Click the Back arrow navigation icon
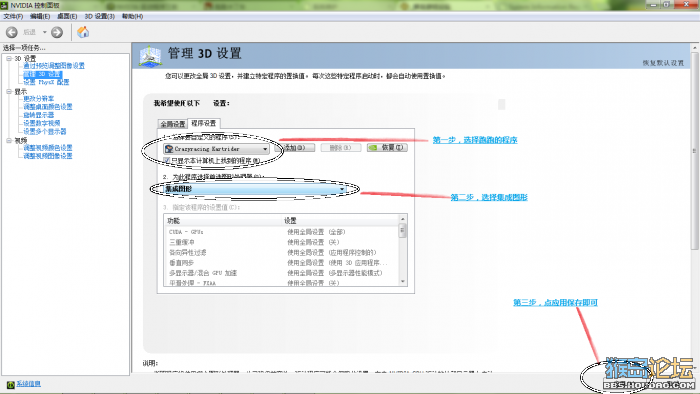 click(12, 32)
